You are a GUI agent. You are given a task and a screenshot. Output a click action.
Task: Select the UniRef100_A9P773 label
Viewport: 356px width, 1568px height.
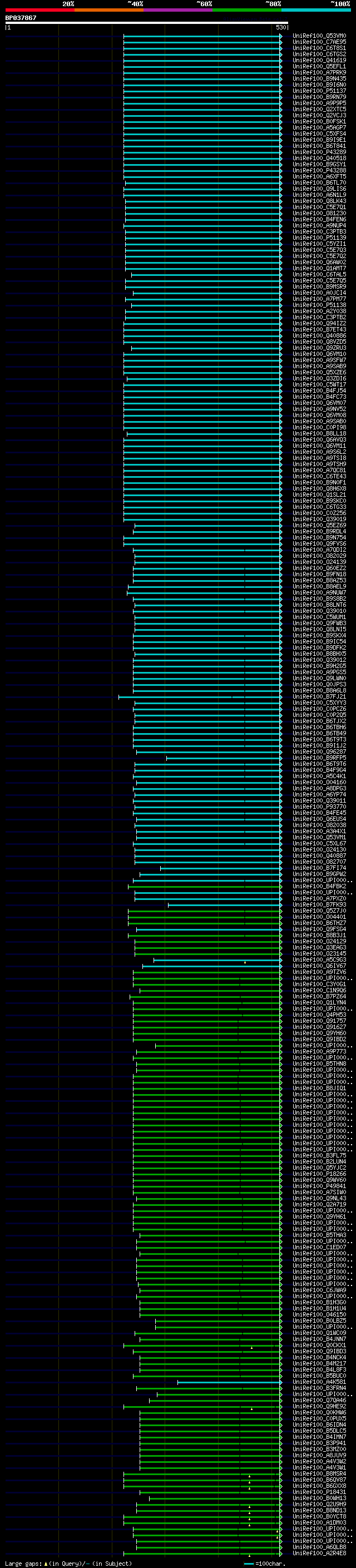click(x=319, y=1051)
